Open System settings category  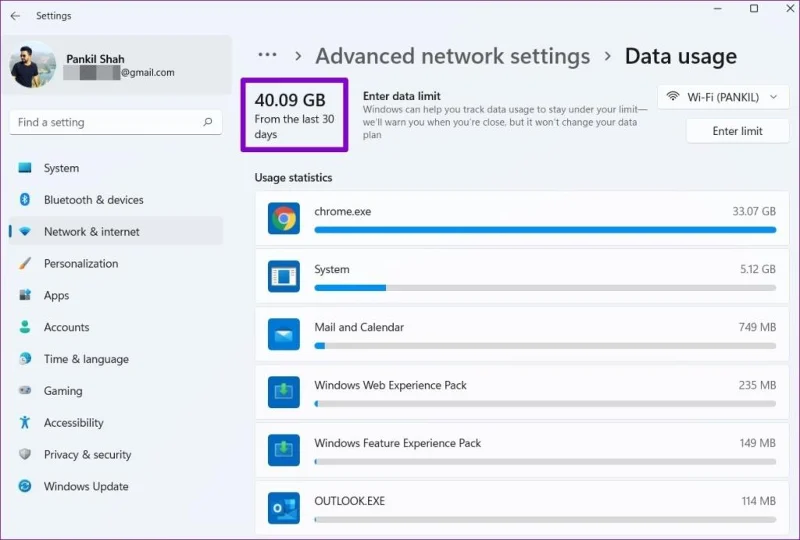pyautogui.click(x=115, y=168)
